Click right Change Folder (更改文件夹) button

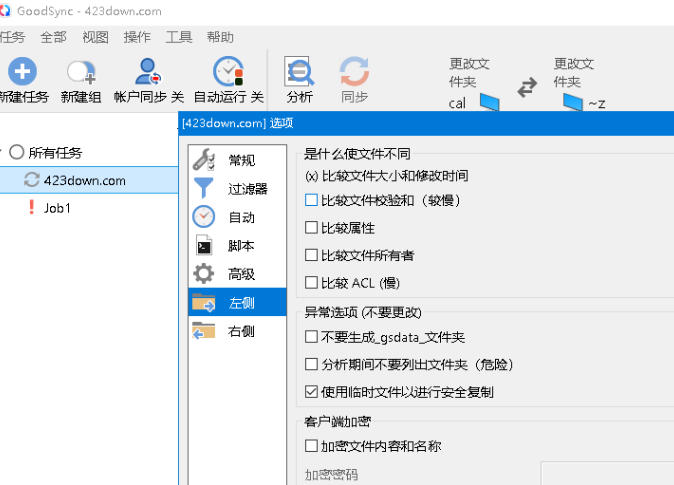[x=573, y=73]
